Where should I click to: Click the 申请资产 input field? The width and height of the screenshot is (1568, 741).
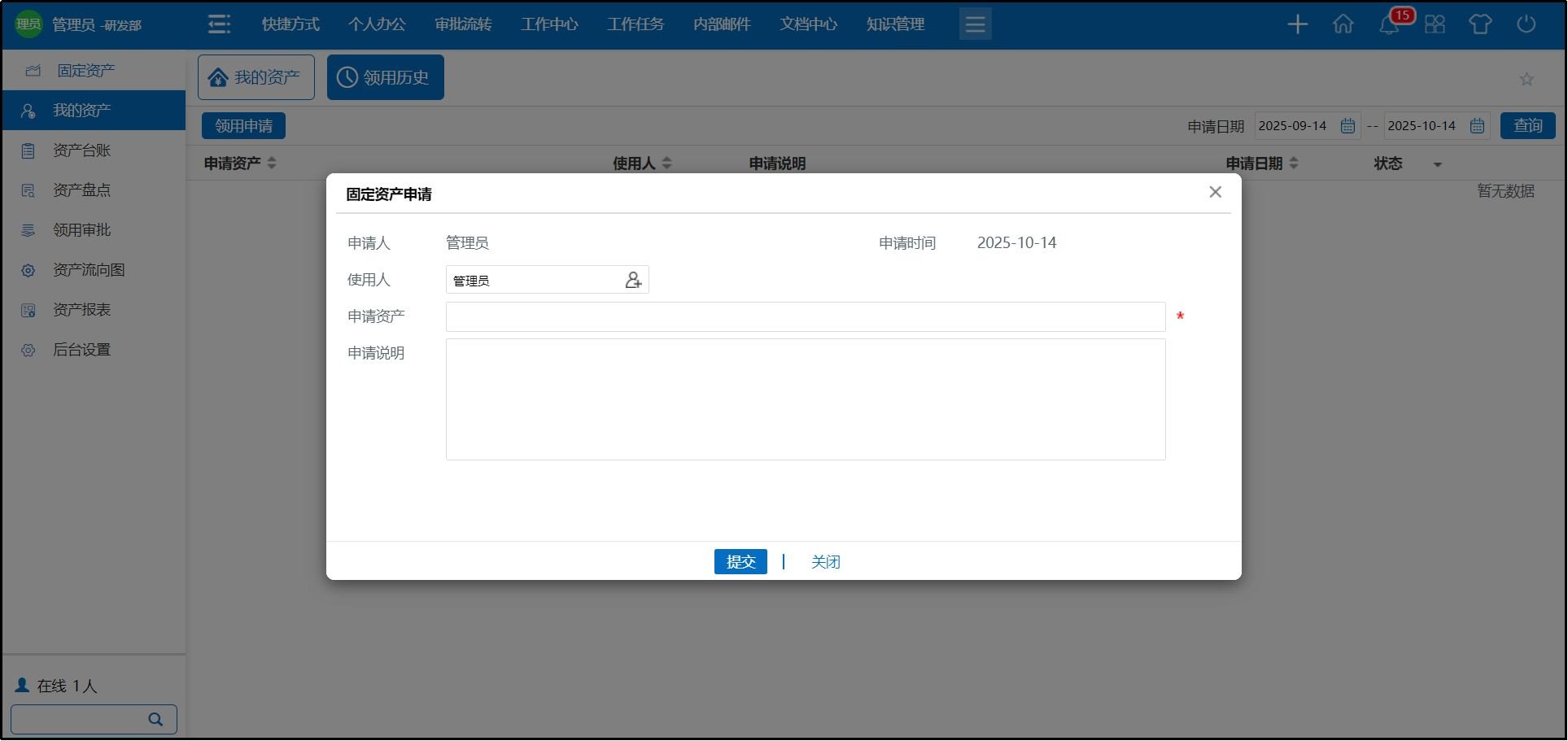coord(805,317)
